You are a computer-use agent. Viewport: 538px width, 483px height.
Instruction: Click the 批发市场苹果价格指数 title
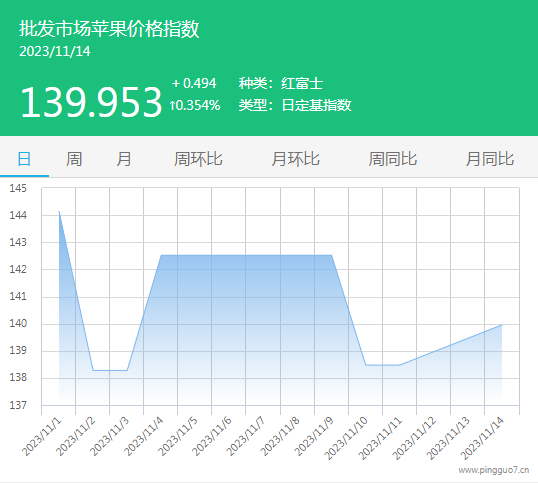click(x=109, y=28)
